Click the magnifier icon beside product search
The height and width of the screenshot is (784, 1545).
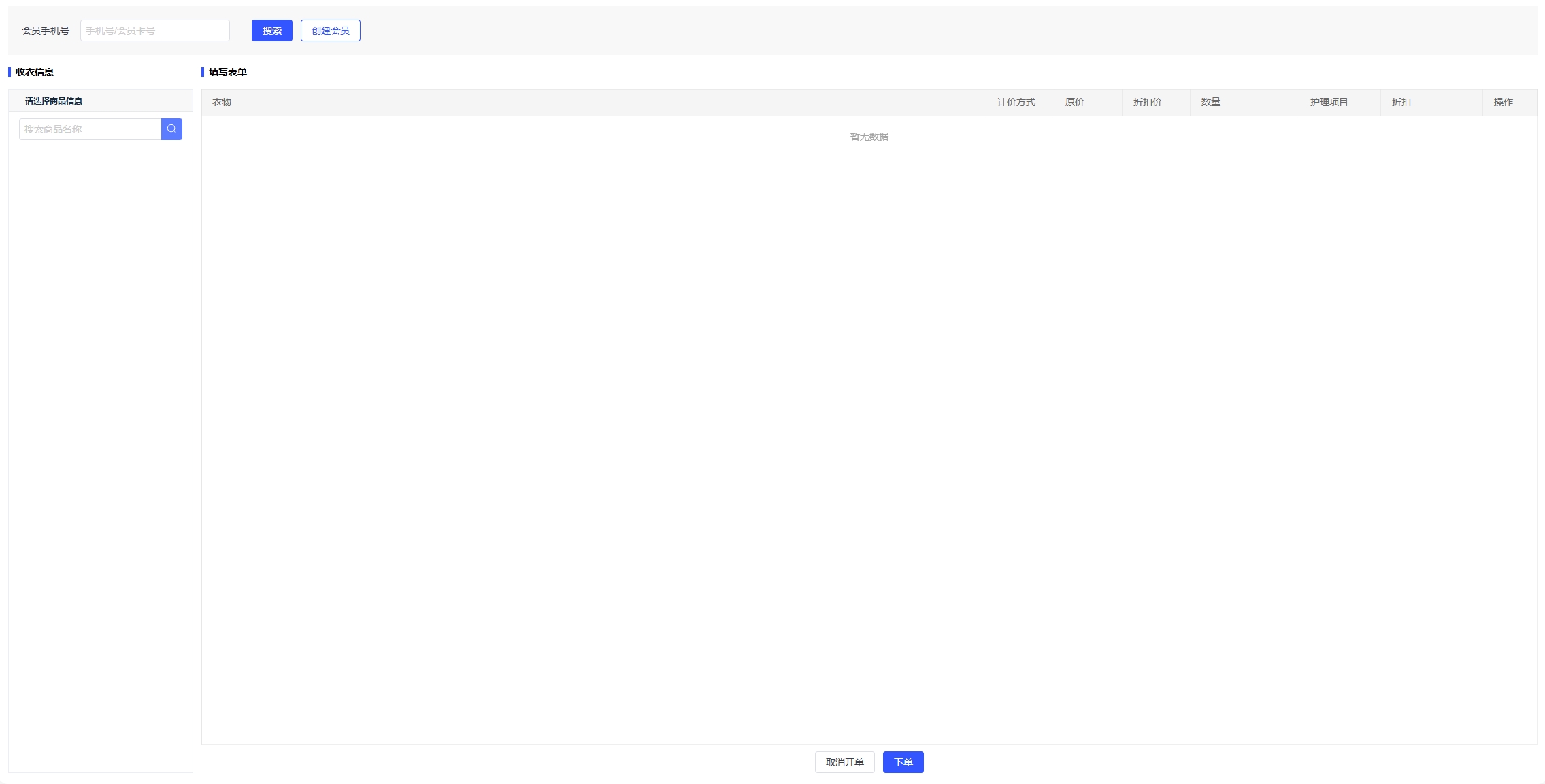tap(171, 129)
